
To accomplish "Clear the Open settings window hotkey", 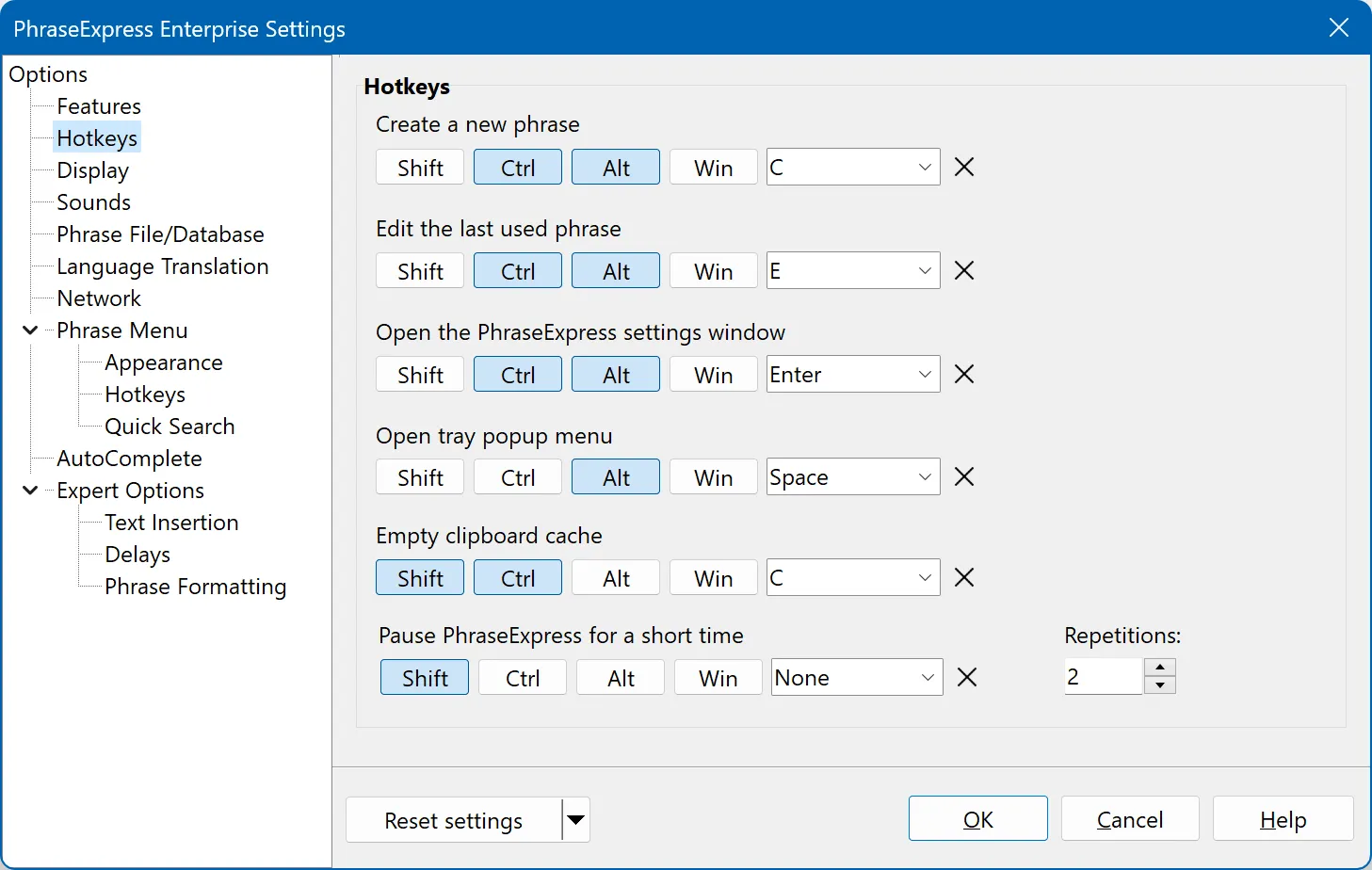I will click(963, 374).
